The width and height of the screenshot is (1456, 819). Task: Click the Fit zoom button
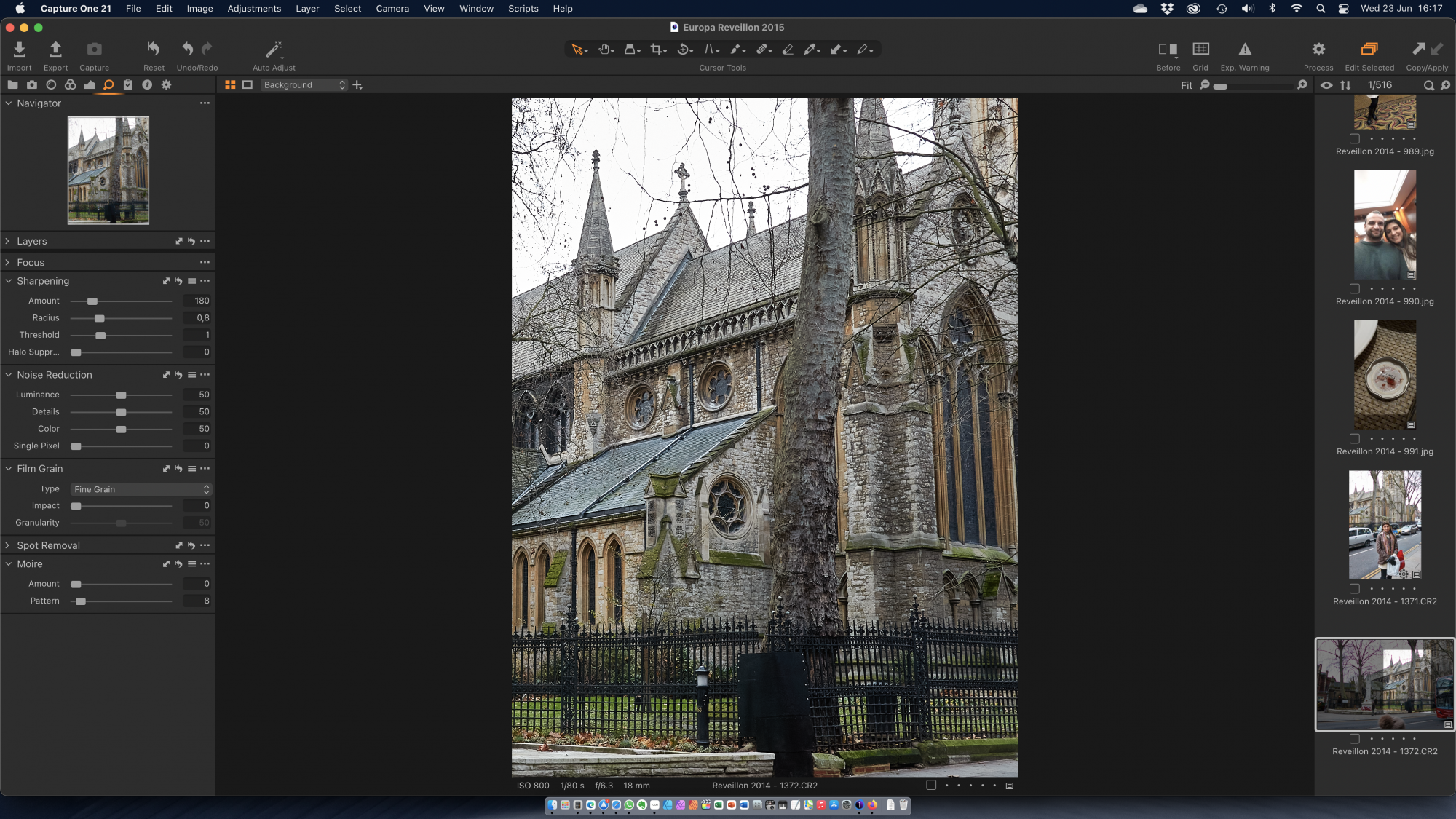[1186, 85]
